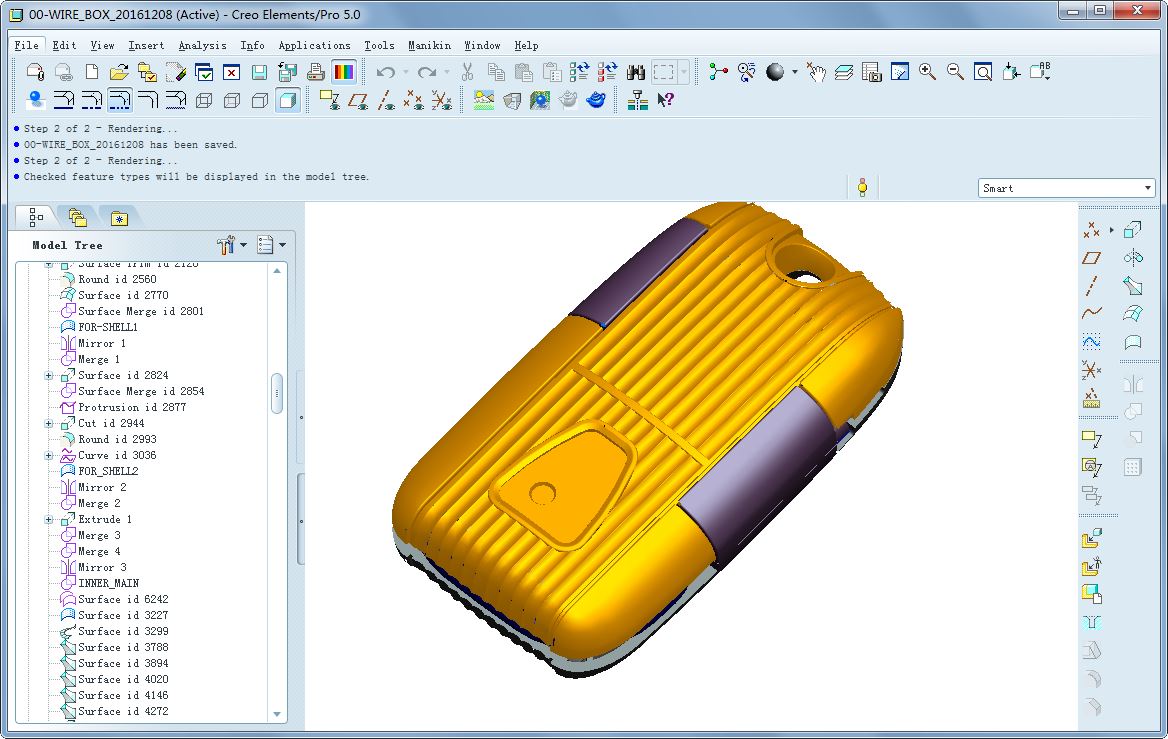Print the model using printer icon
Image resolution: width=1168 pixels, height=739 pixels.
pyautogui.click(x=315, y=72)
